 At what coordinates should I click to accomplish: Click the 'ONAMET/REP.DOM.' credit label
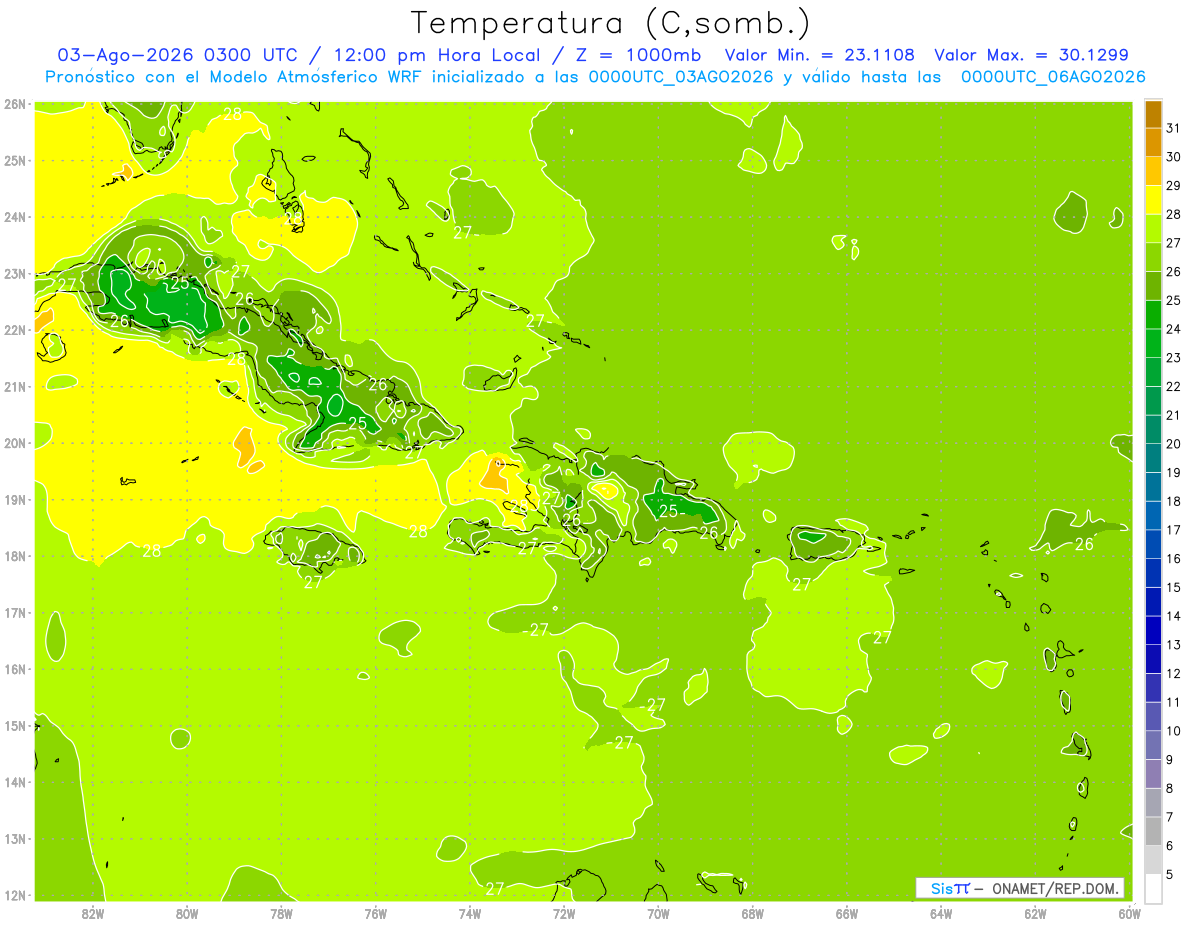[1055, 888]
